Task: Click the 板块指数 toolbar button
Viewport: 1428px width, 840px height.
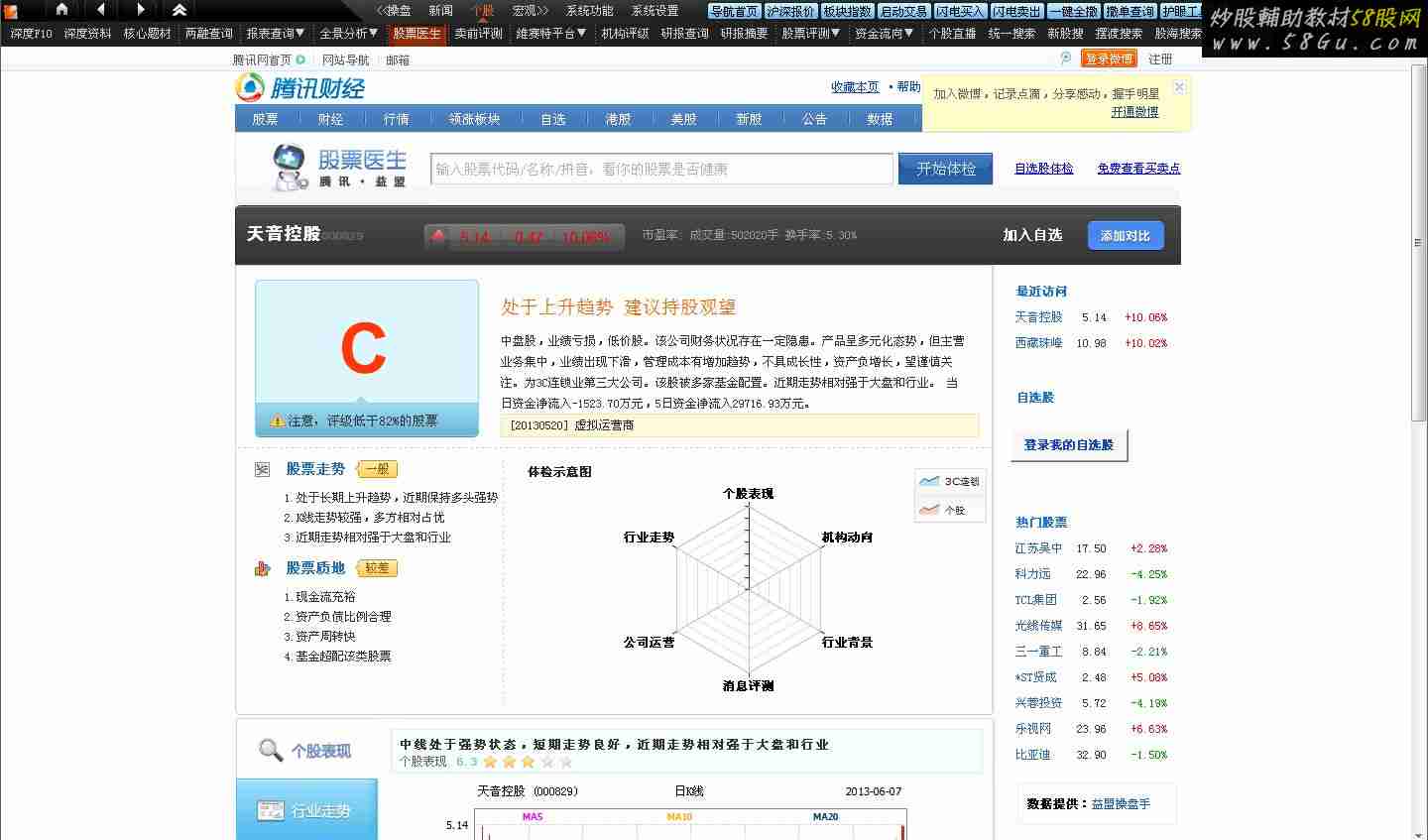Action: pos(847,11)
